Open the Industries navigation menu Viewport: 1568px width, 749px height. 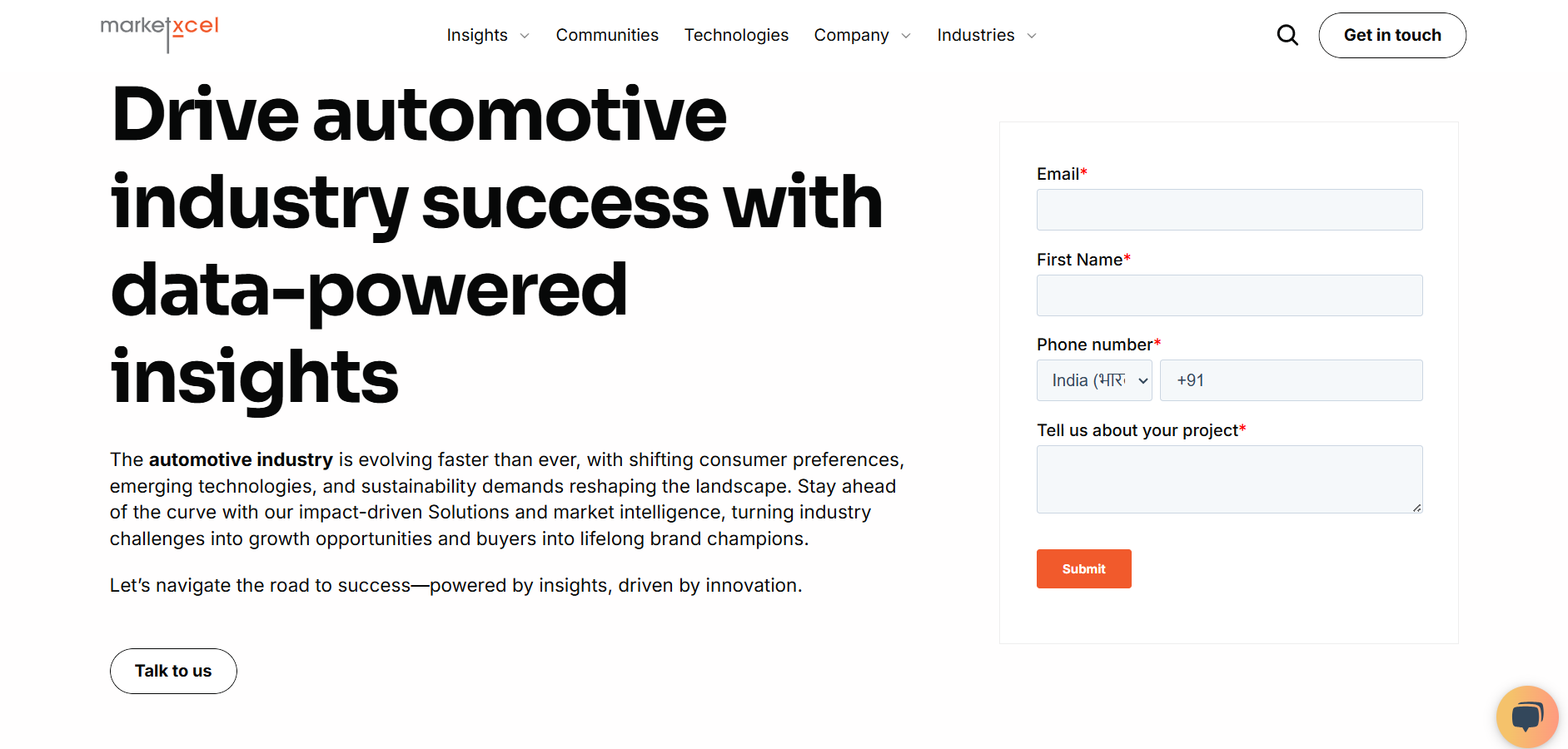point(975,35)
